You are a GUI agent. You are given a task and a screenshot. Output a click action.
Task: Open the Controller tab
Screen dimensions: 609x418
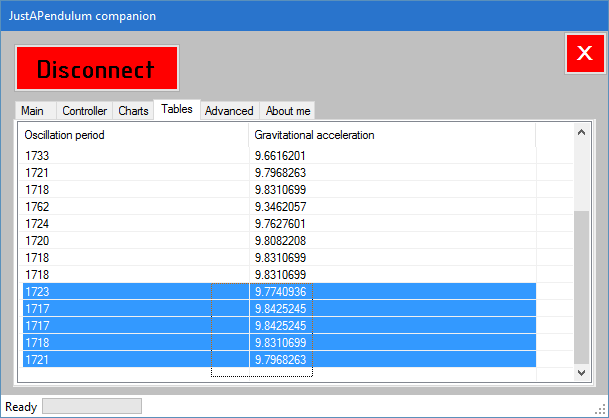[84, 111]
